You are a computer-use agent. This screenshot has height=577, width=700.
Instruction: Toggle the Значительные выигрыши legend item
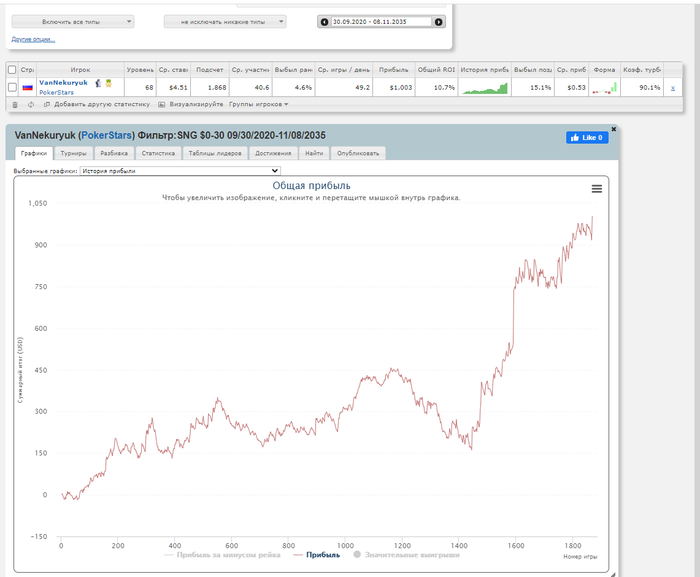[x=406, y=555]
